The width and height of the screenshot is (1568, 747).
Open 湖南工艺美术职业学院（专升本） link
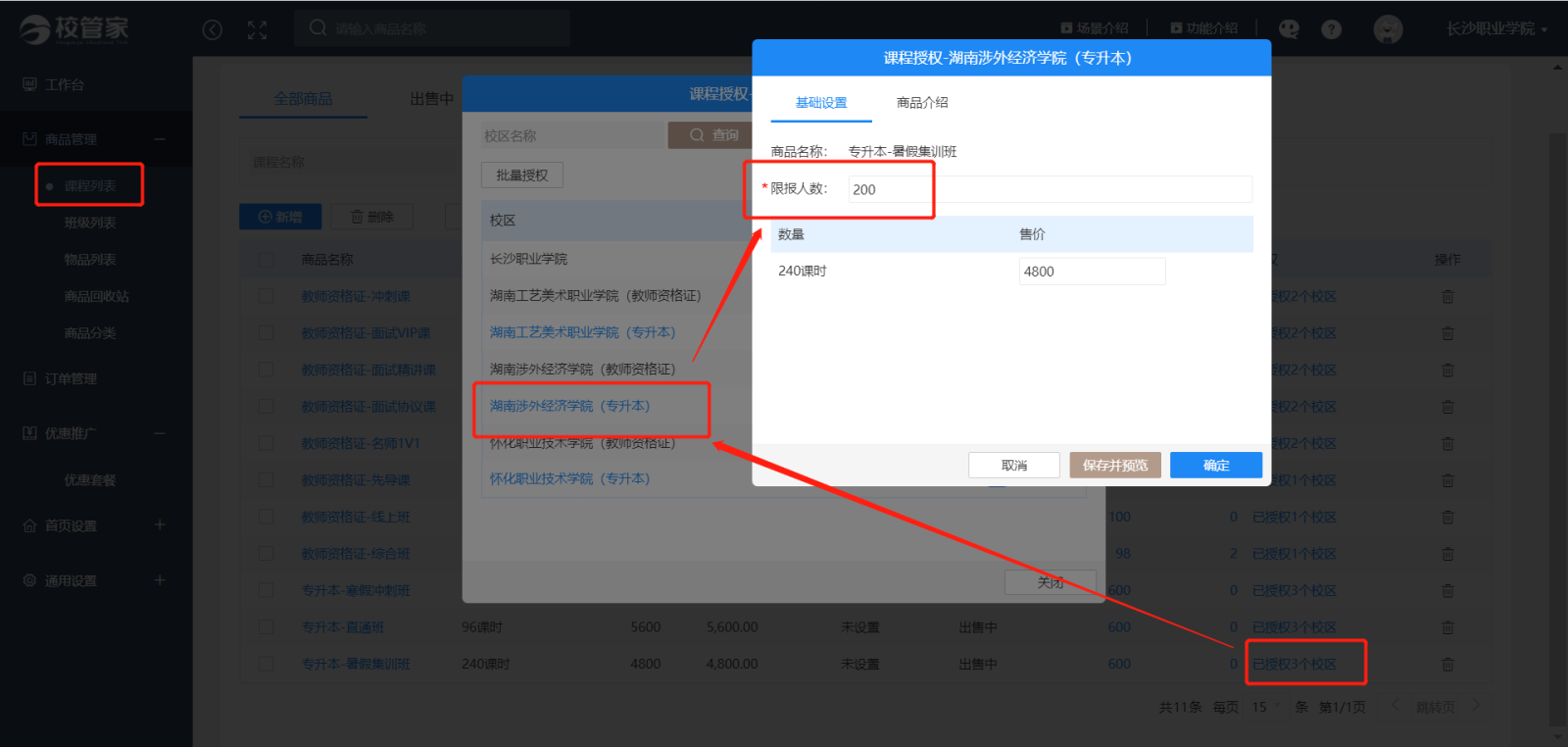[x=583, y=333]
